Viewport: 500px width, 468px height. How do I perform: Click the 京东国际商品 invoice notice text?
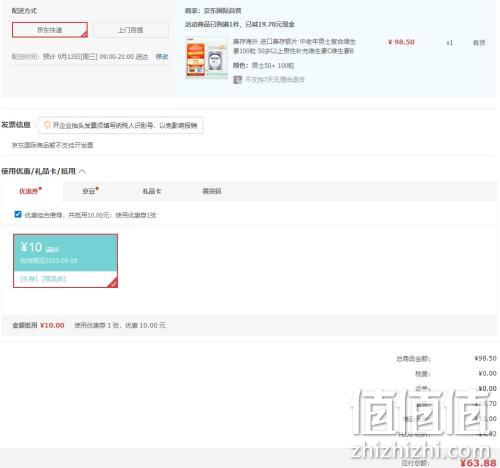click(x=52, y=145)
